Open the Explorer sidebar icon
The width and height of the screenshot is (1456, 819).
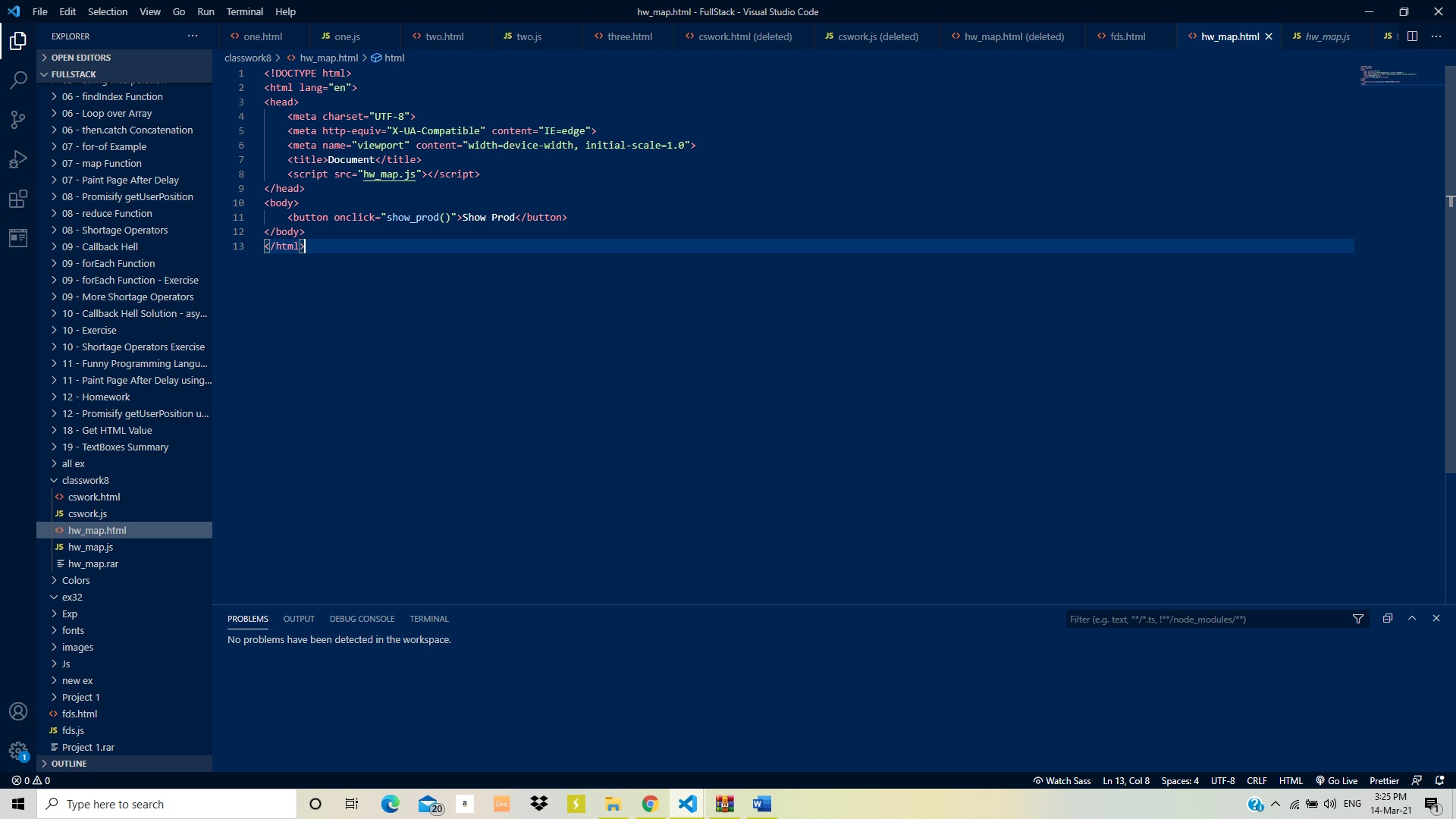pyautogui.click(x=17, y=41)
